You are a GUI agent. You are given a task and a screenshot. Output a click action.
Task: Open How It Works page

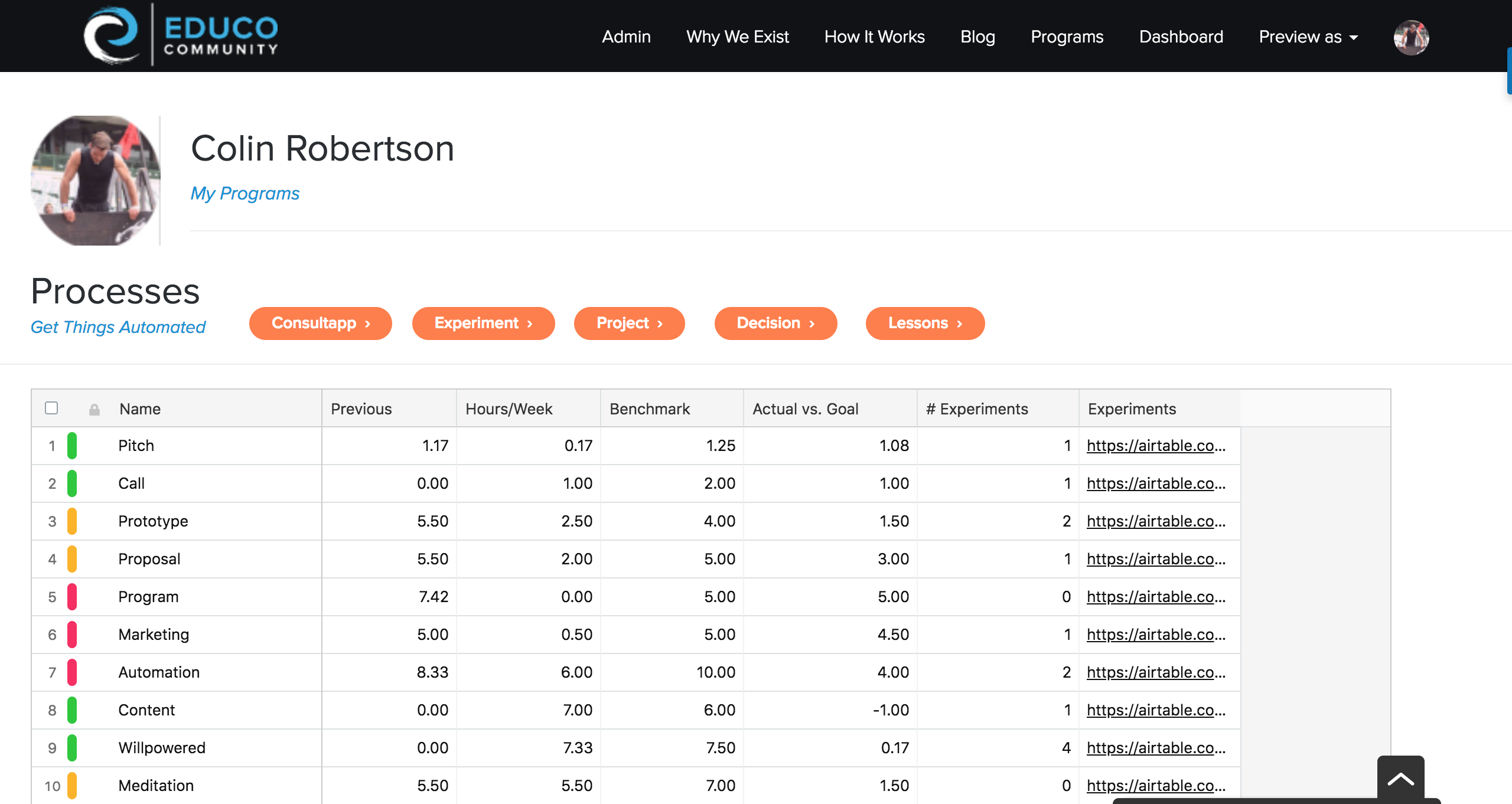874,37
